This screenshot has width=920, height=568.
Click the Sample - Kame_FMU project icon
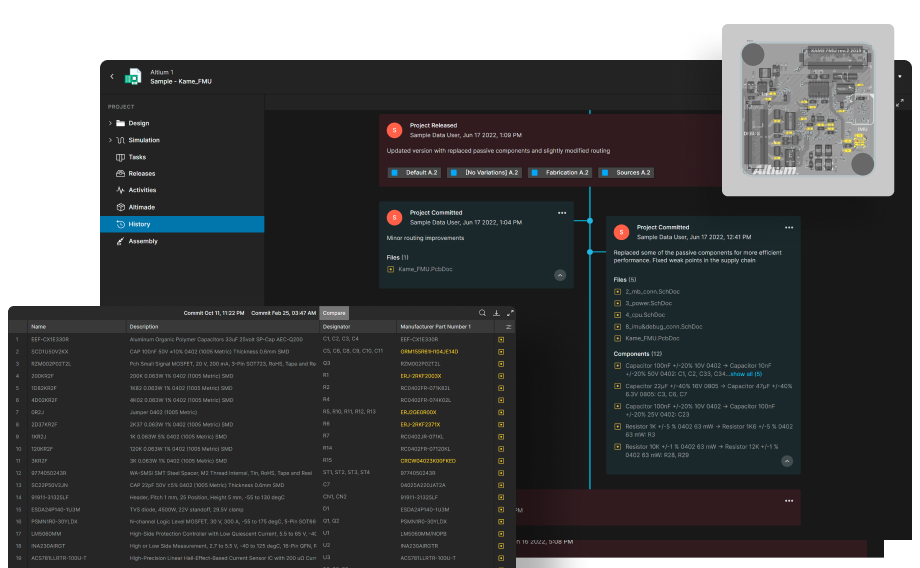click(133, 76)
